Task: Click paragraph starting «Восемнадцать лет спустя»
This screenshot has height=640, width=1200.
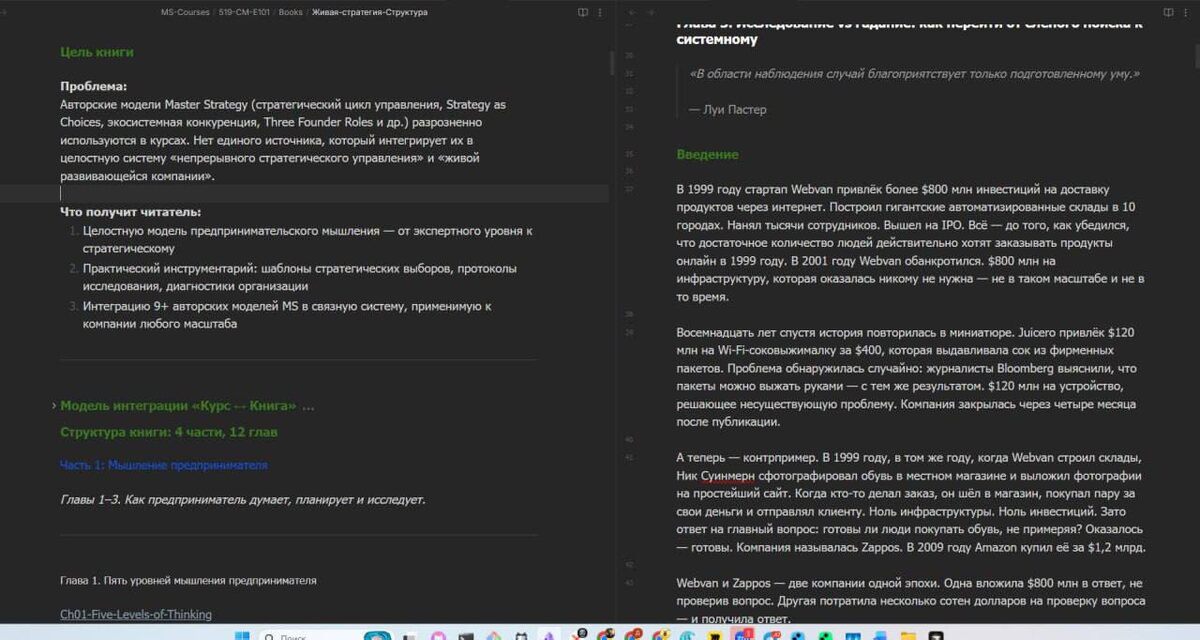Action: [908, 378]
